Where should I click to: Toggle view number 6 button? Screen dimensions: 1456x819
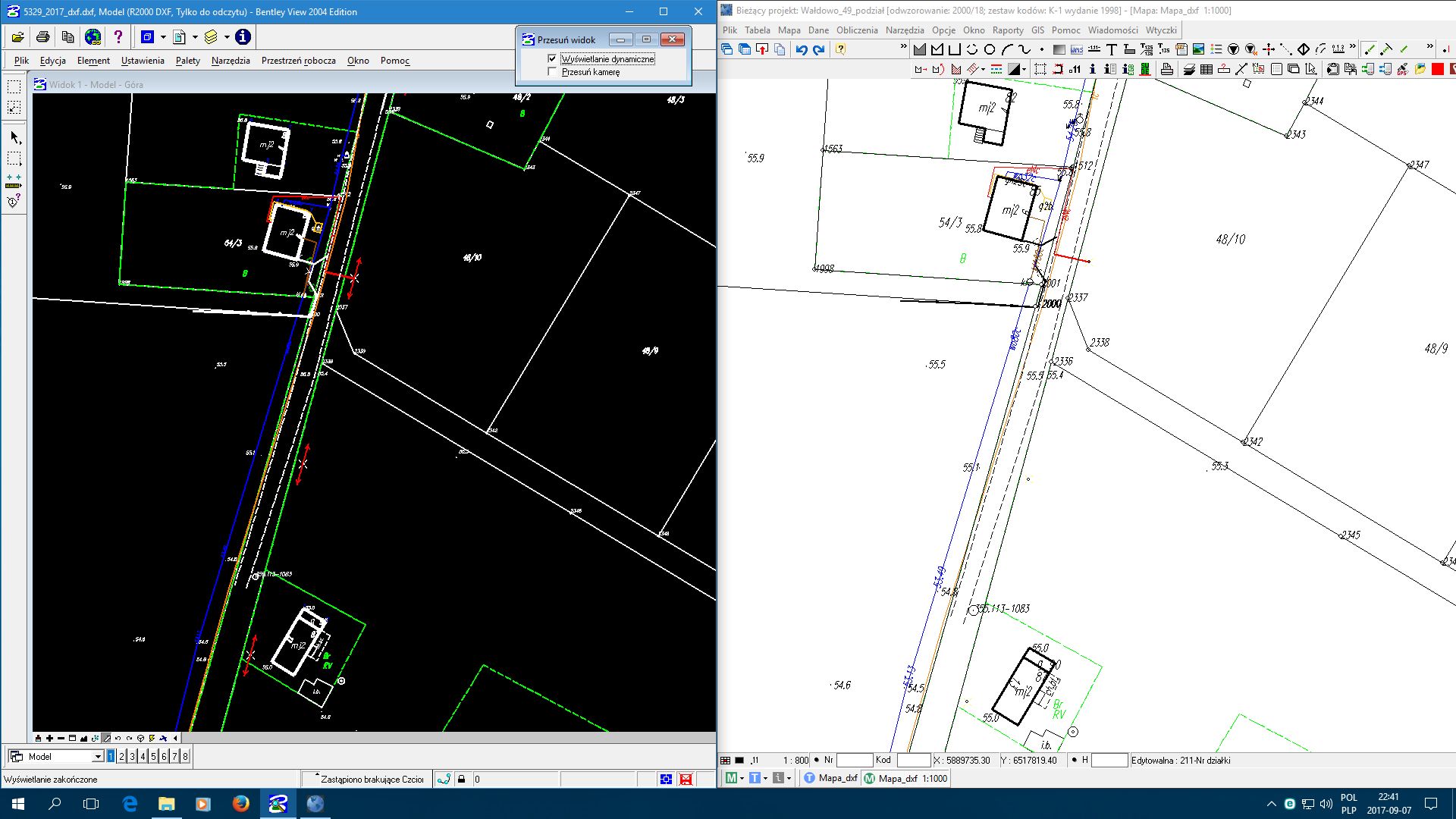point(164,756)
